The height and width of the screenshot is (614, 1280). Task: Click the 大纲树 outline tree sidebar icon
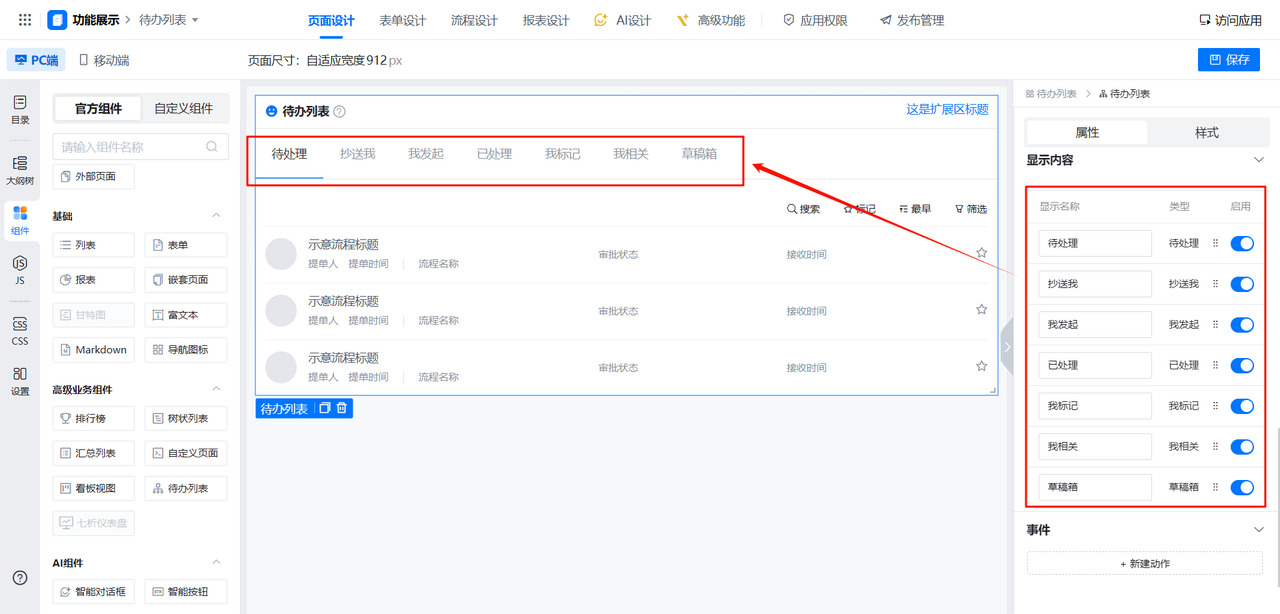pyautogui.click(x=20, y=170)
